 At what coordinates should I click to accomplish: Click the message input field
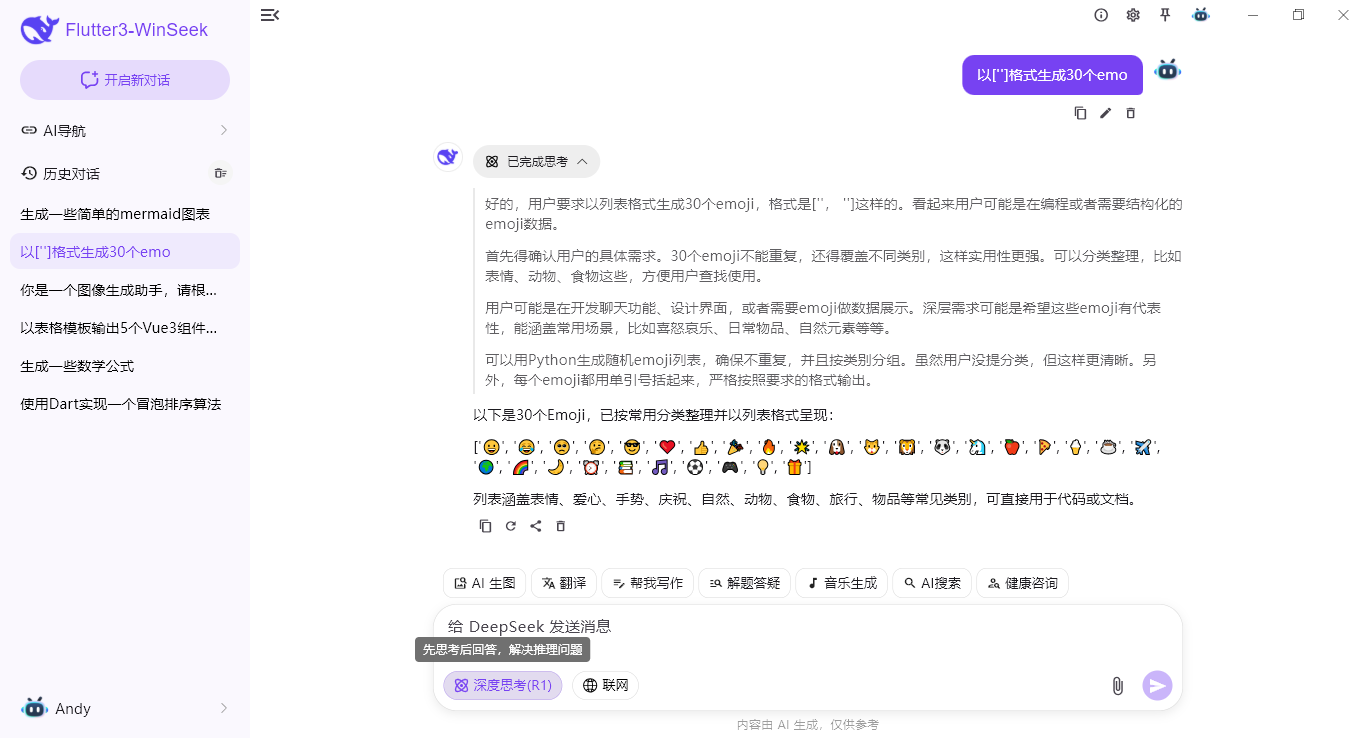tap(800, 625)
